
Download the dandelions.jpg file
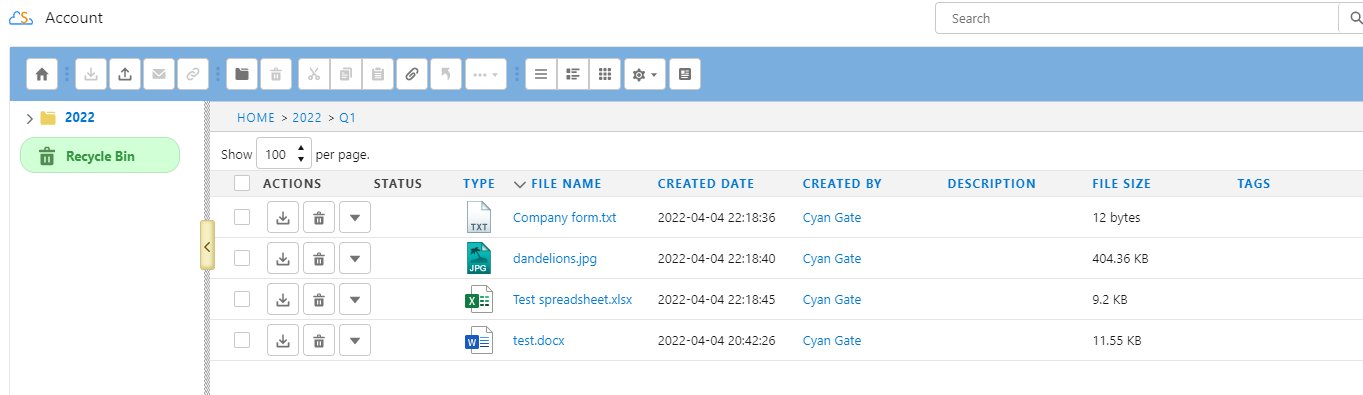(x=283, y=259)
